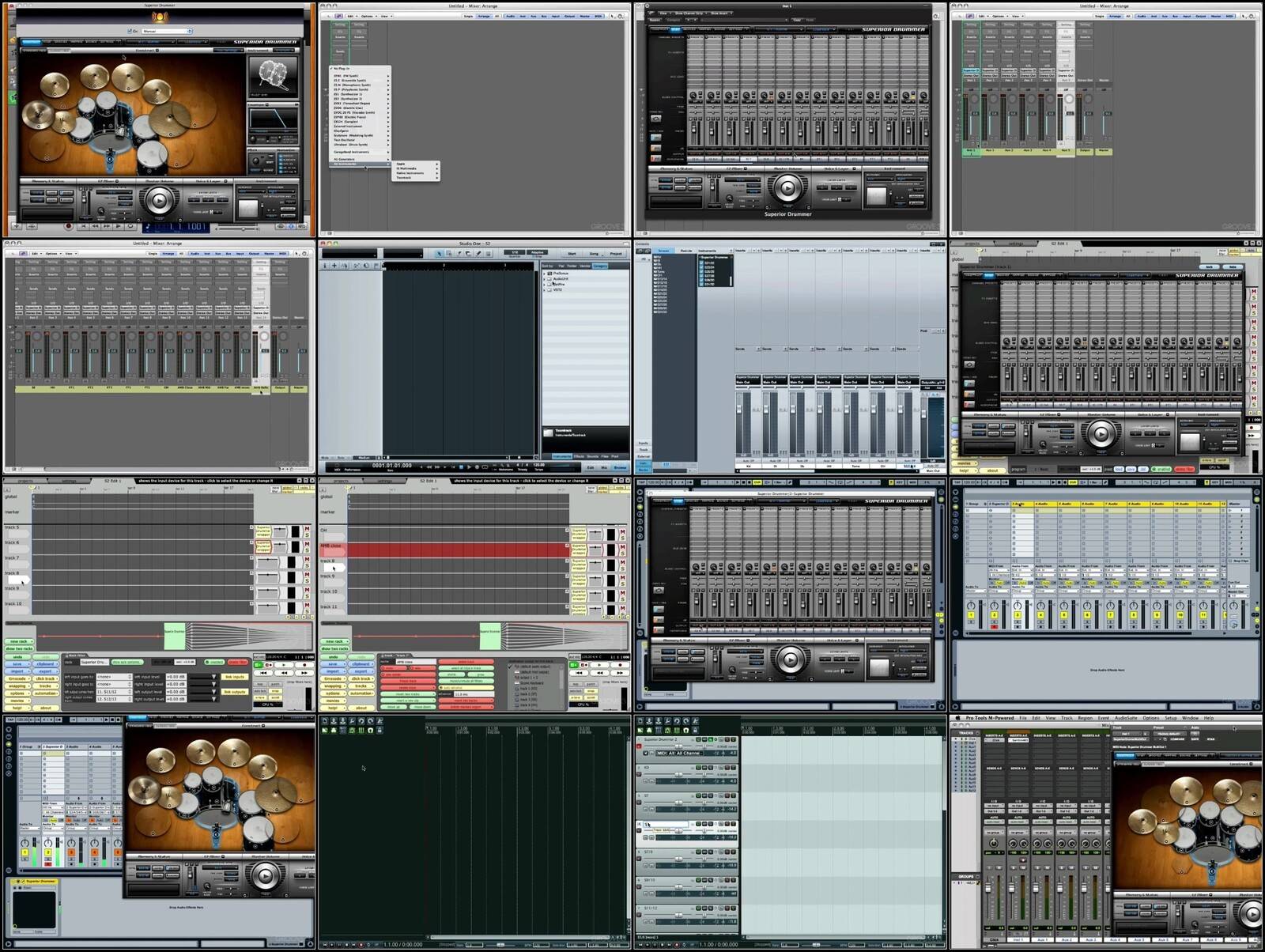Click the add track plus icon in Studio One

334,266
